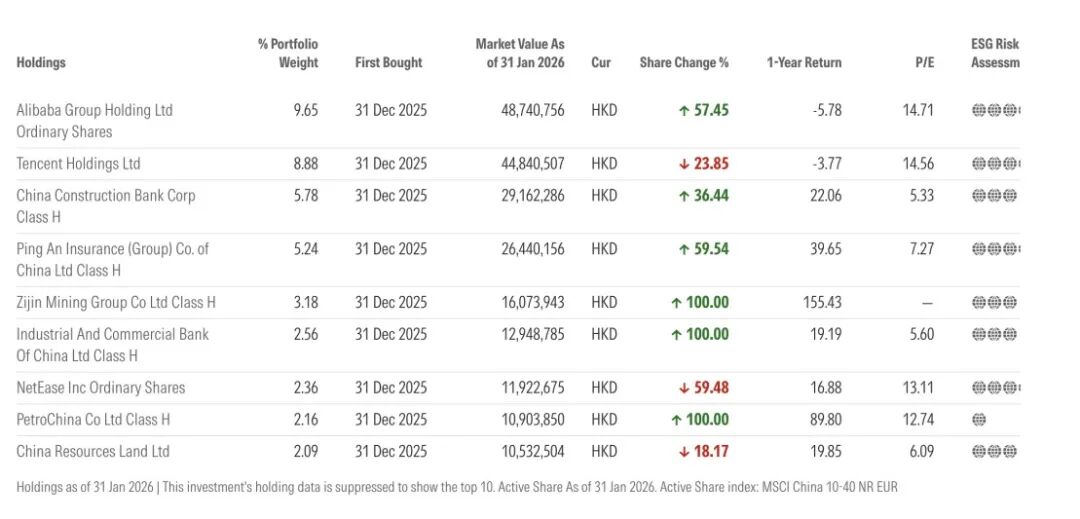Click Zijin Mining ESG globe icons

(994, 302)
